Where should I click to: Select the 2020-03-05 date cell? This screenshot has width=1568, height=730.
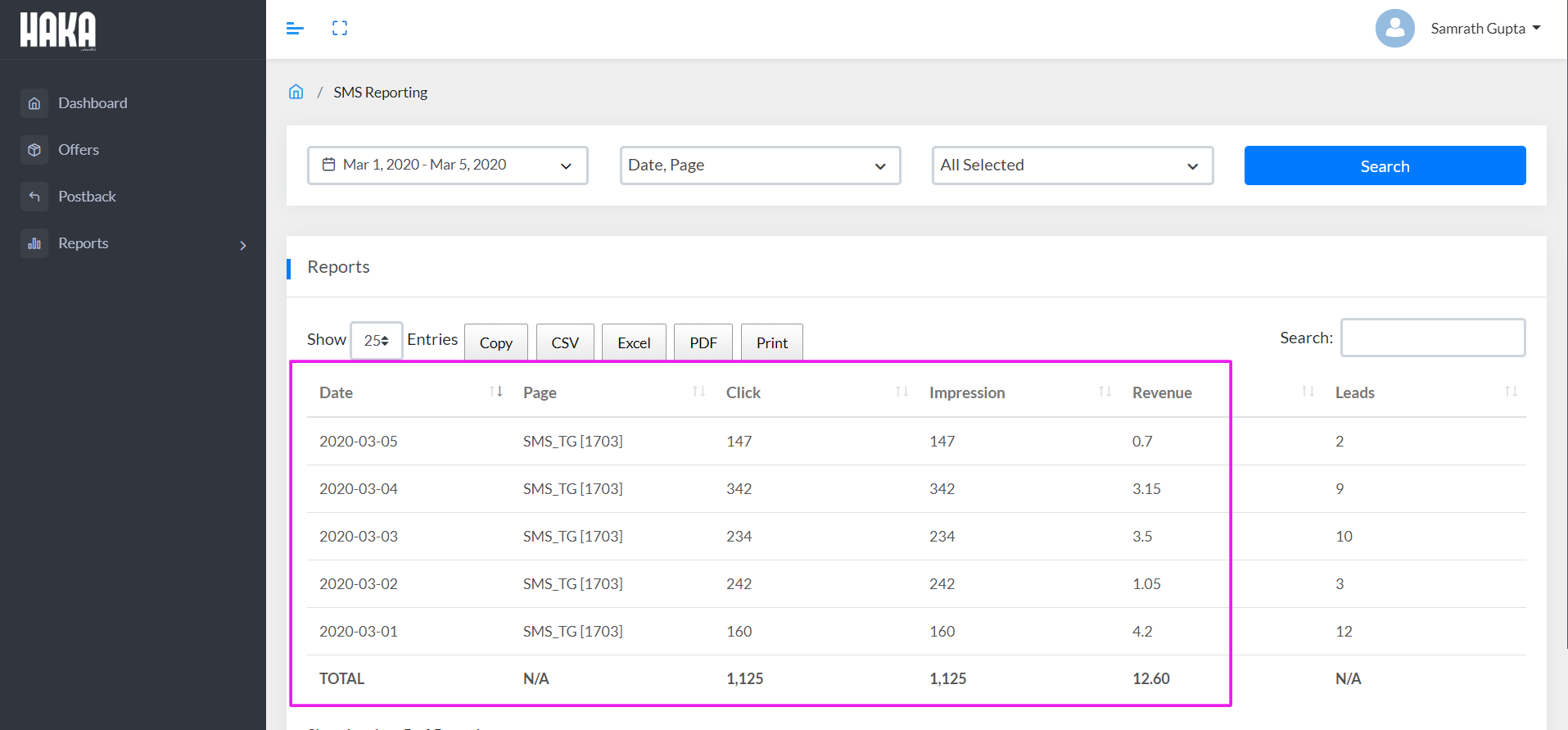359,441
